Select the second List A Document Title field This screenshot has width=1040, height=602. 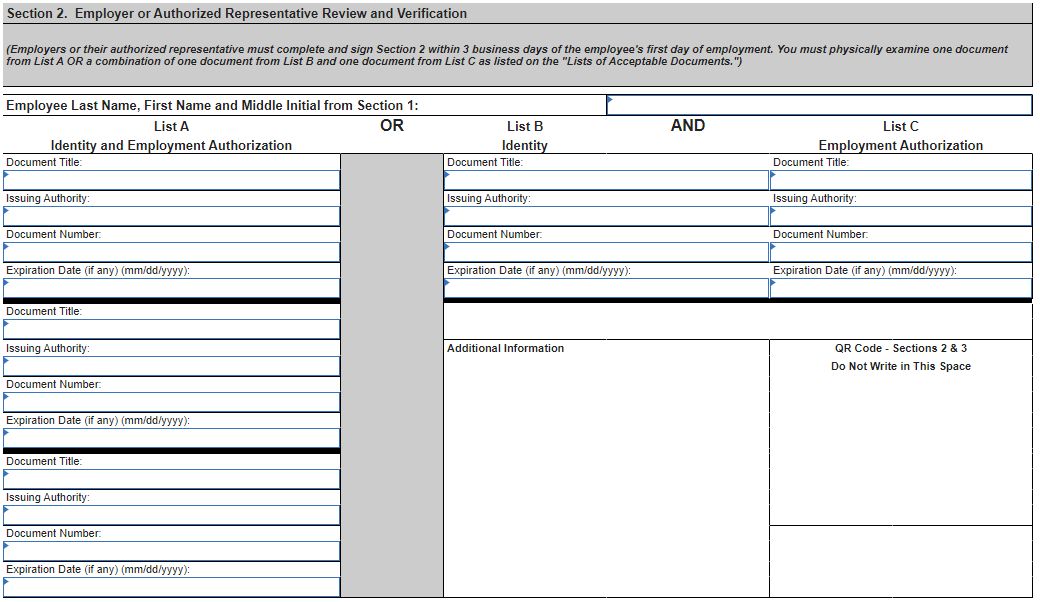(170, 330)
